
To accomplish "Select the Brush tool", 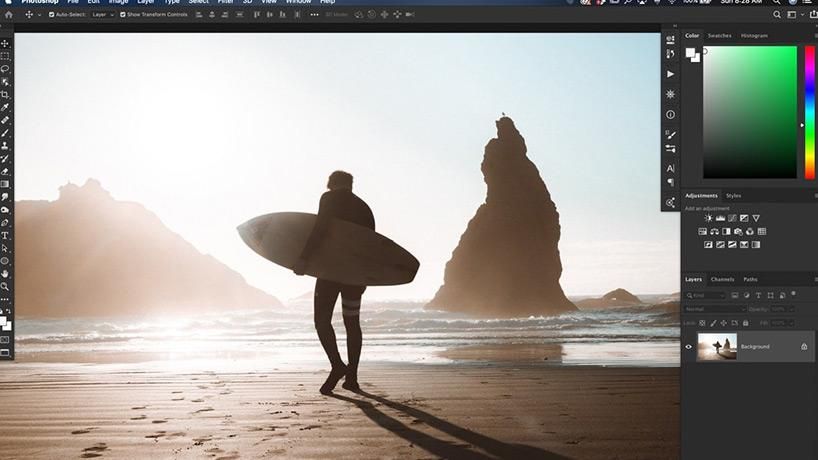I will (5, 133).
